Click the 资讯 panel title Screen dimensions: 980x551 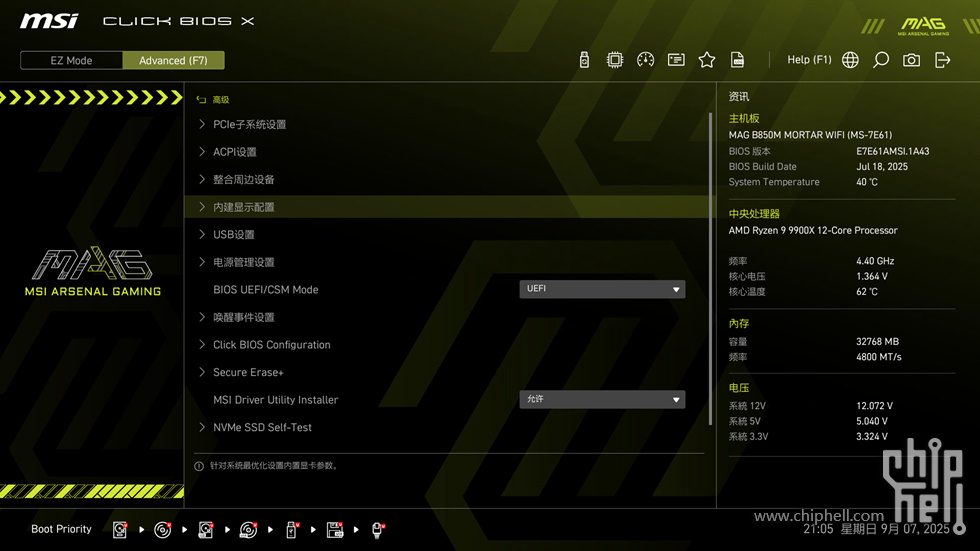point(739,97)
